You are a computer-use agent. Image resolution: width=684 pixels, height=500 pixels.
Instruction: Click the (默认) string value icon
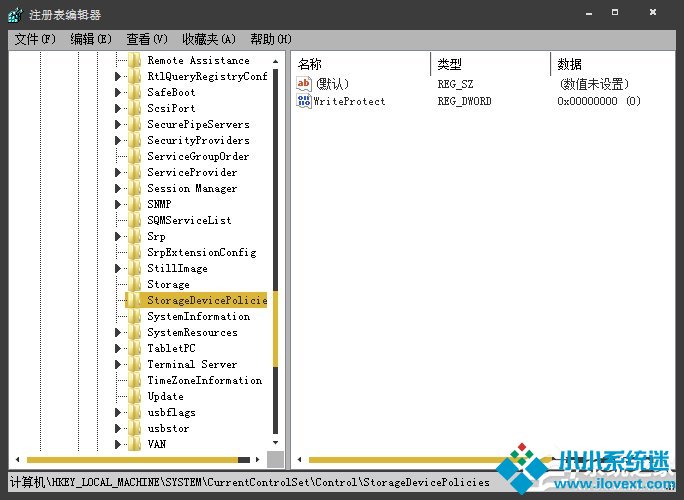tap(304, 83)
